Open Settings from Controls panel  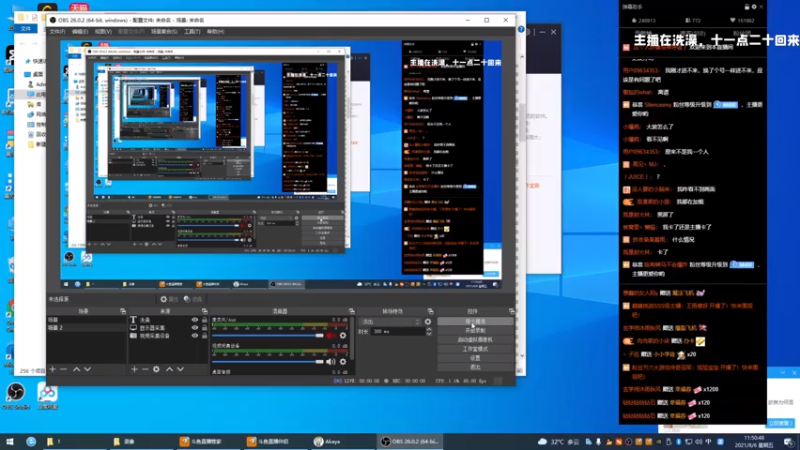coord(475,358)
